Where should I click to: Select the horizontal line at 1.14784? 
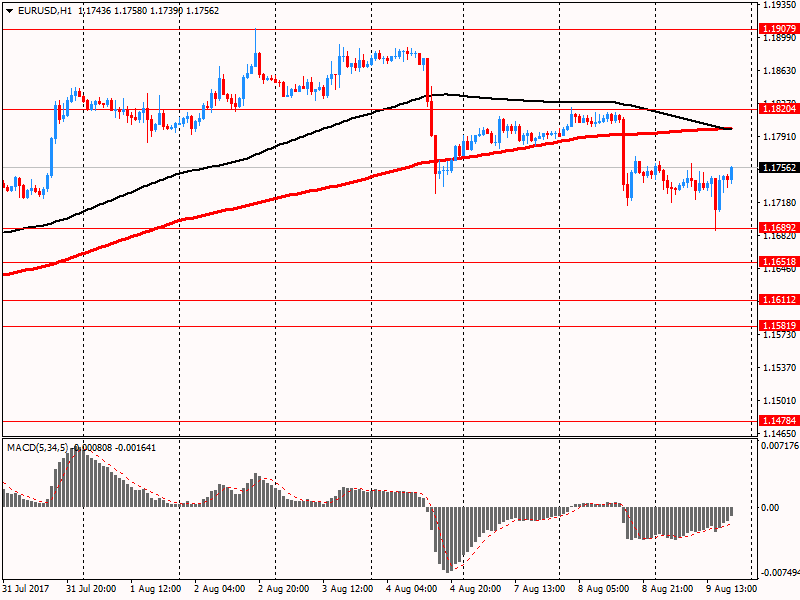(x=380, y=421)
